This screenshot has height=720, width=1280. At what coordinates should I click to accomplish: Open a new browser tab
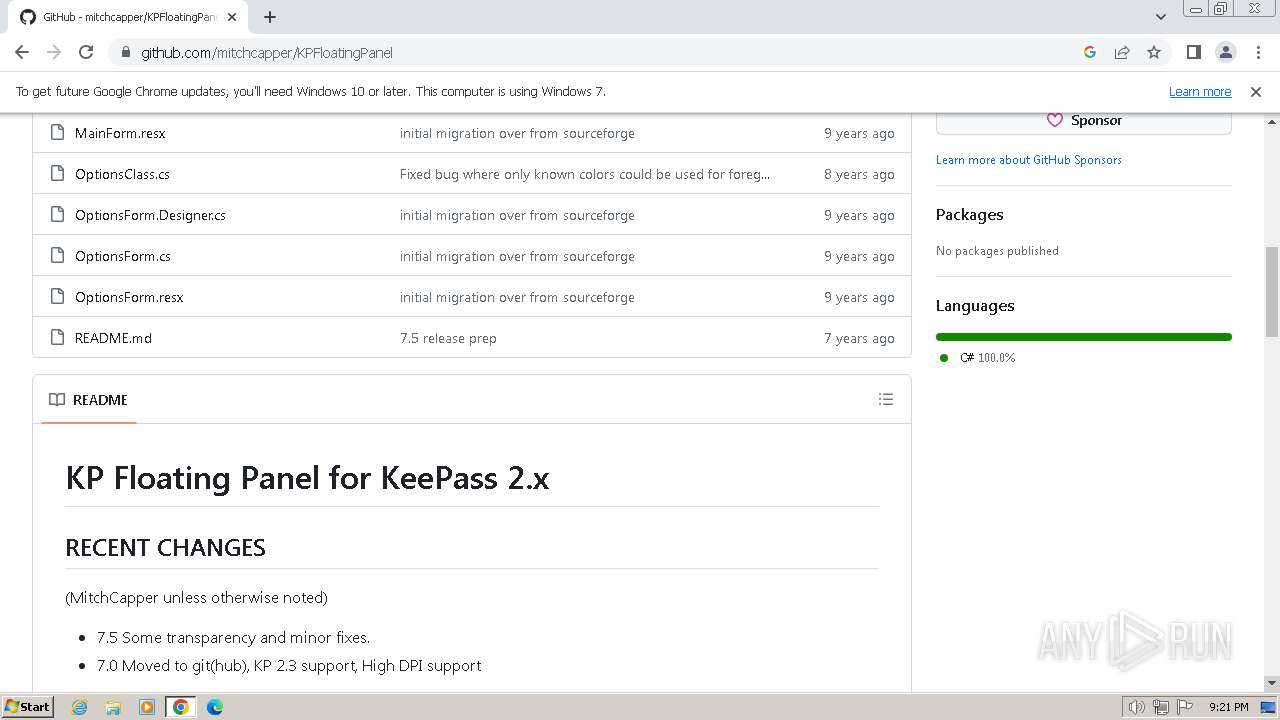point(270,17)
